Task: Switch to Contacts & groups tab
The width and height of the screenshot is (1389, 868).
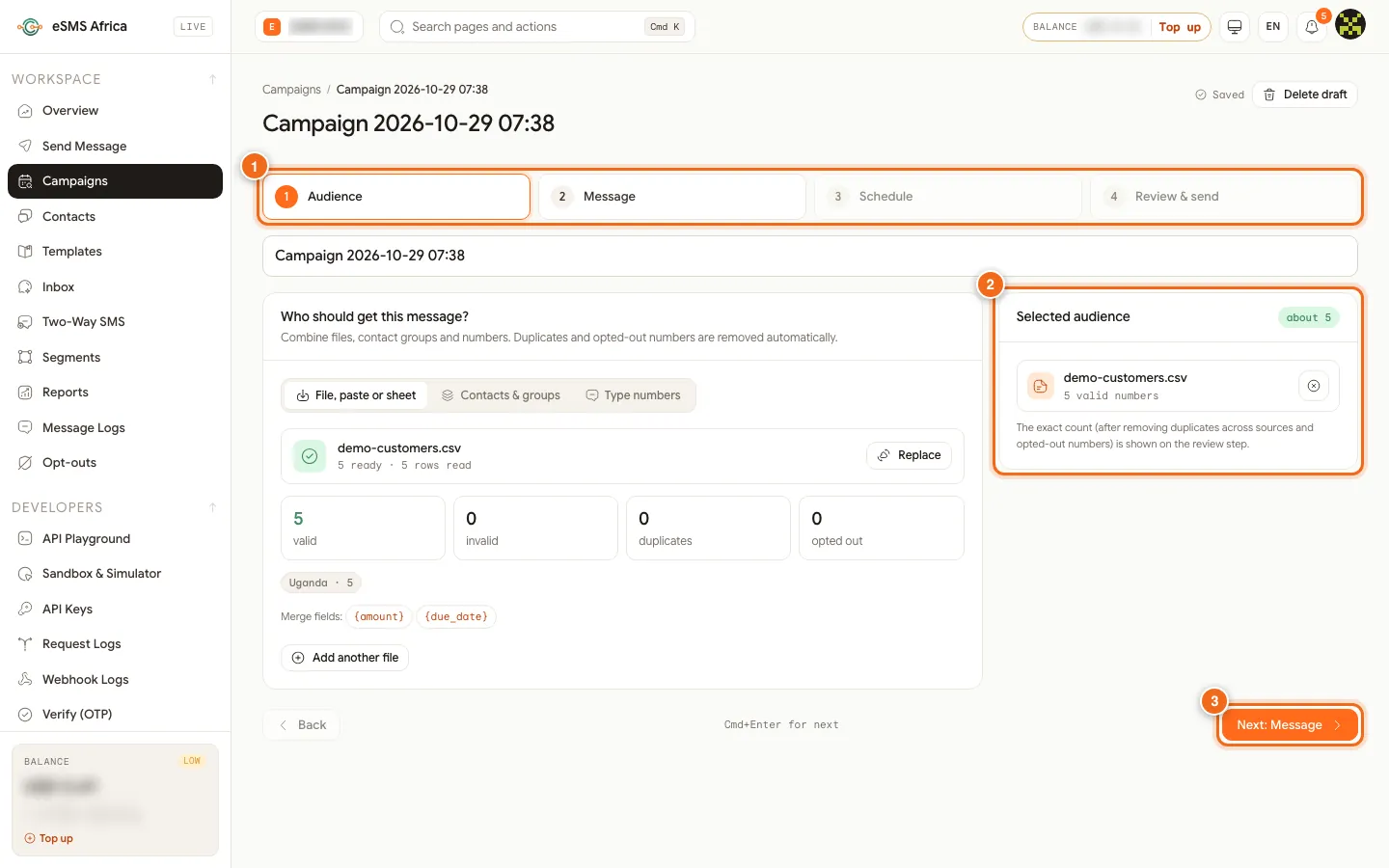Action: [501, 395]
